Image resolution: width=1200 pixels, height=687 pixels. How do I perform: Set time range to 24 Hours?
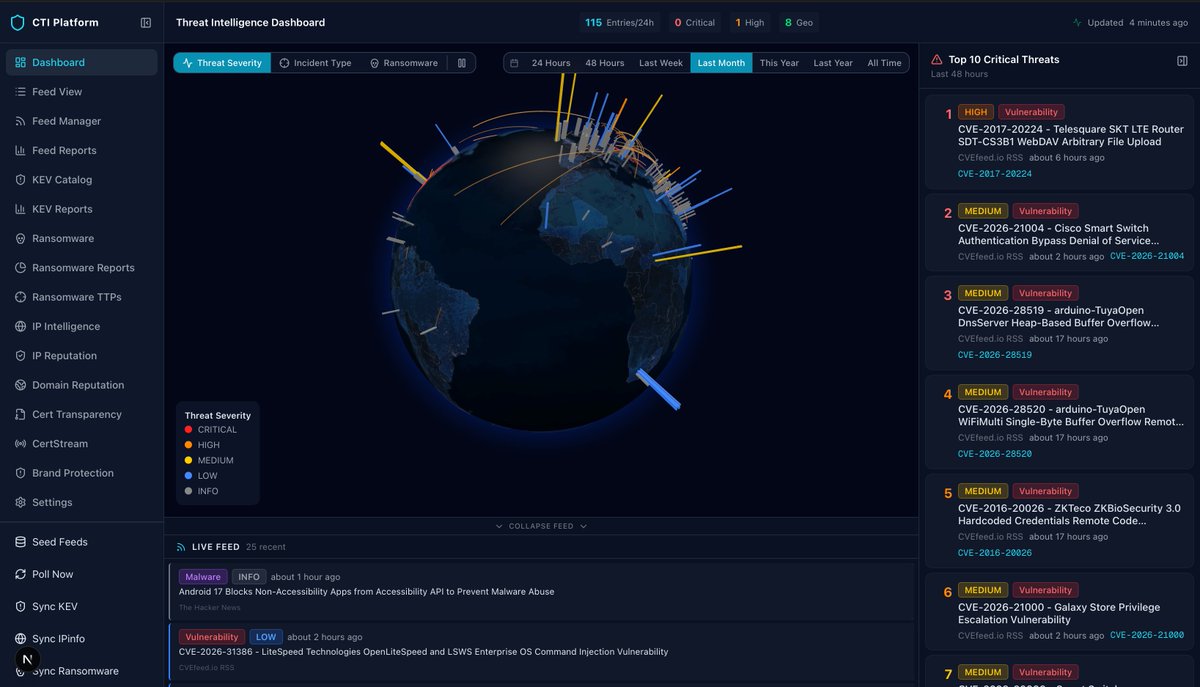[x=551, y=63]
